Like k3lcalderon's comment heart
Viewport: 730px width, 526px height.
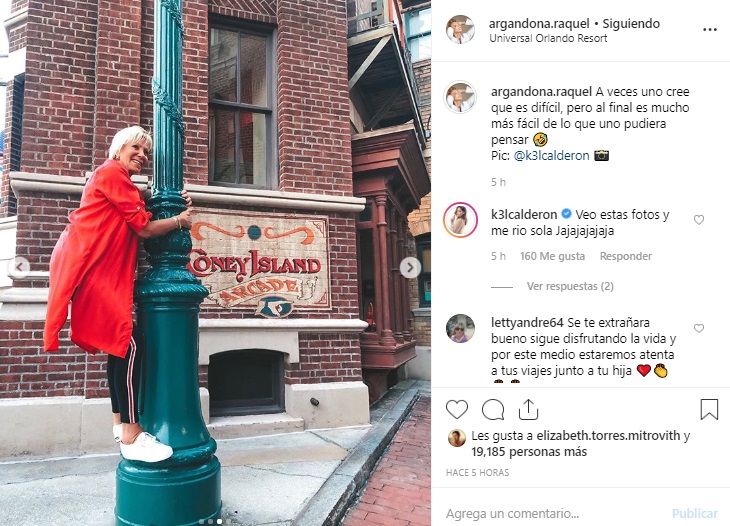(x=699, y=220)
